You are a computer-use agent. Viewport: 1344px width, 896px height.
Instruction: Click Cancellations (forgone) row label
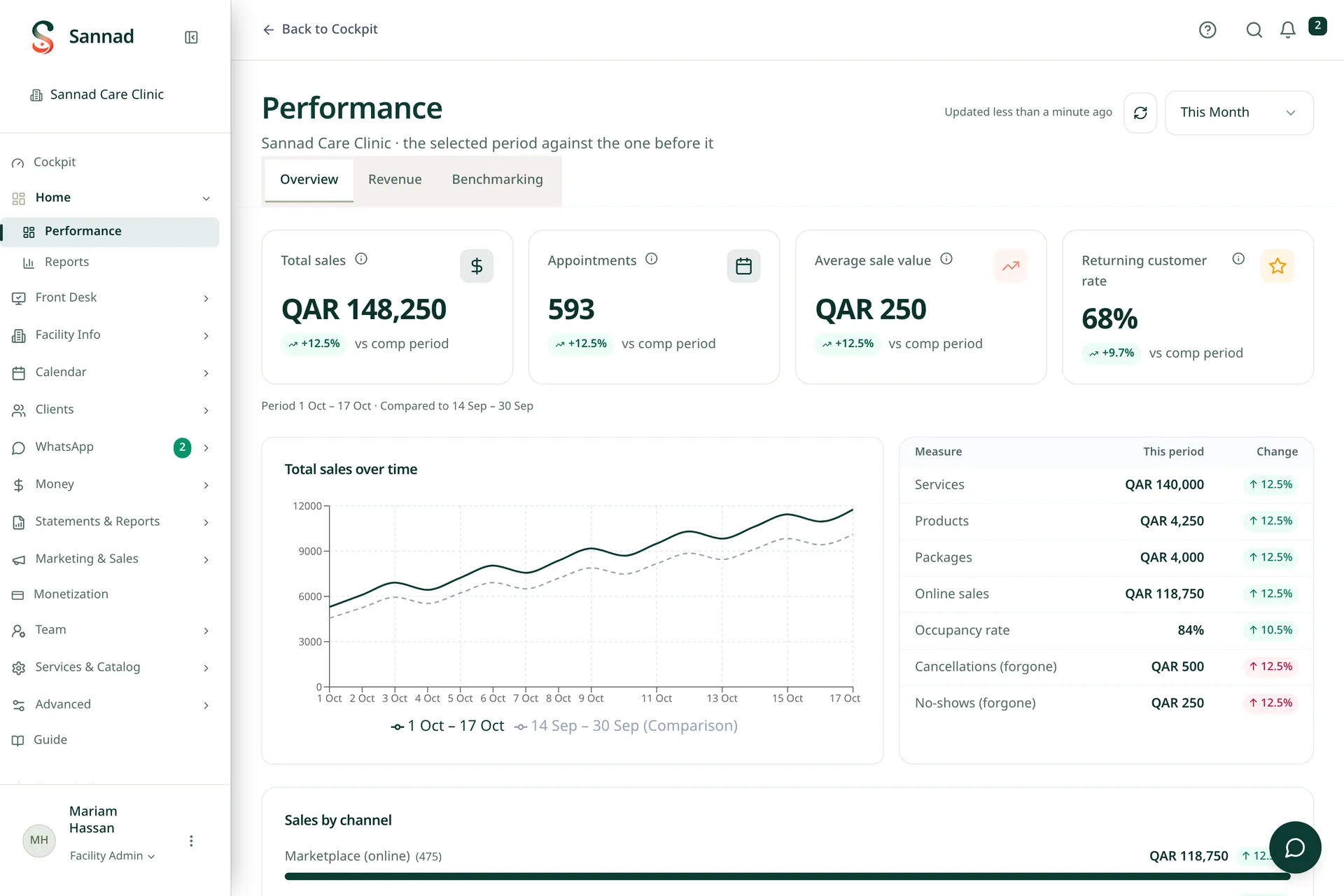986,666
